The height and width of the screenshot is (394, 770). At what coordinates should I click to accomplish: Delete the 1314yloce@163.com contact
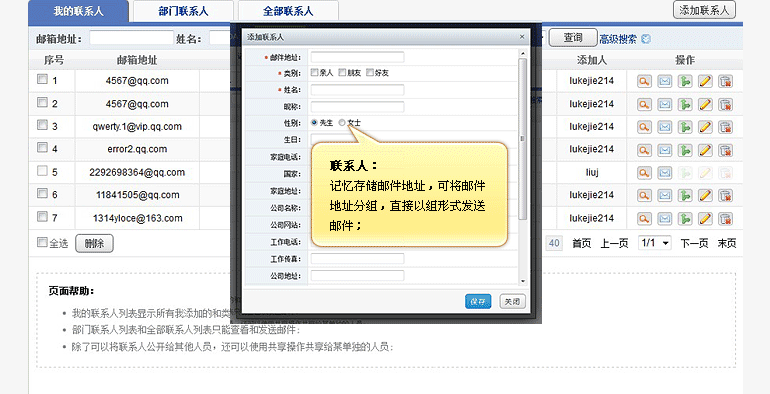tap(725, 218)
